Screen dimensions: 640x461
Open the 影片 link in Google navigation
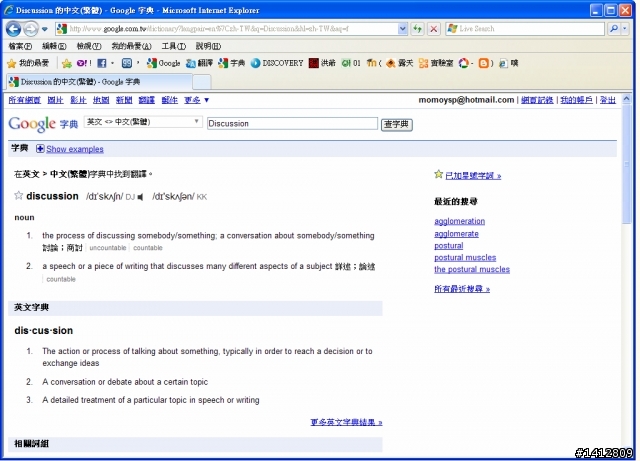(78, 100)
